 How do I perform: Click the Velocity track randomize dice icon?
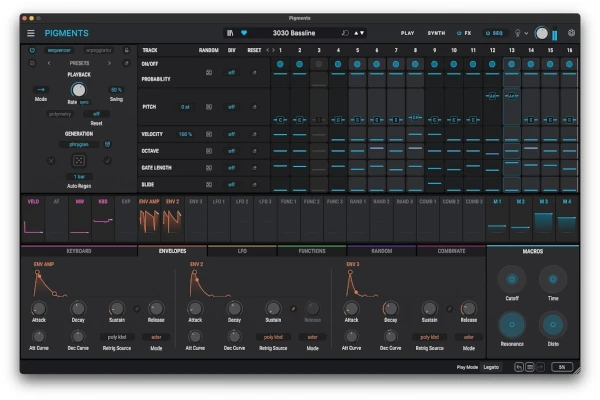pos(209,134)
